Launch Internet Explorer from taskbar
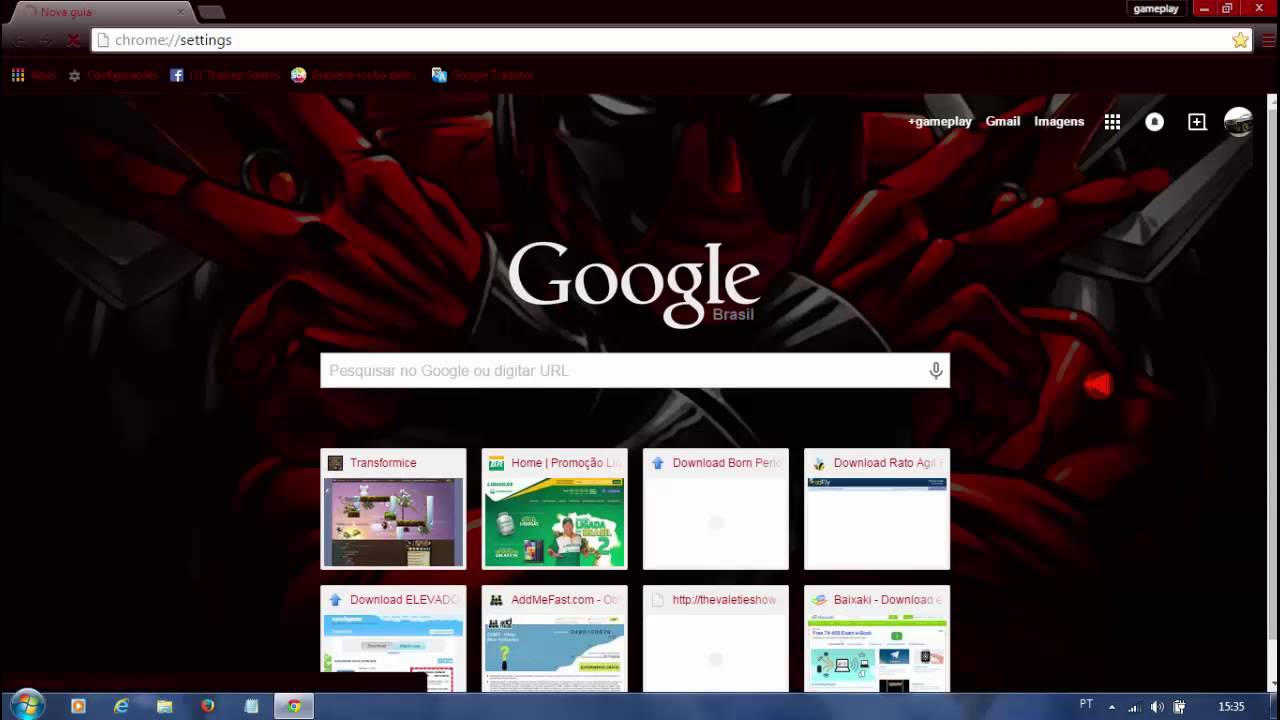The height and width of the screenshot is (720, 1280). [122, 706]
